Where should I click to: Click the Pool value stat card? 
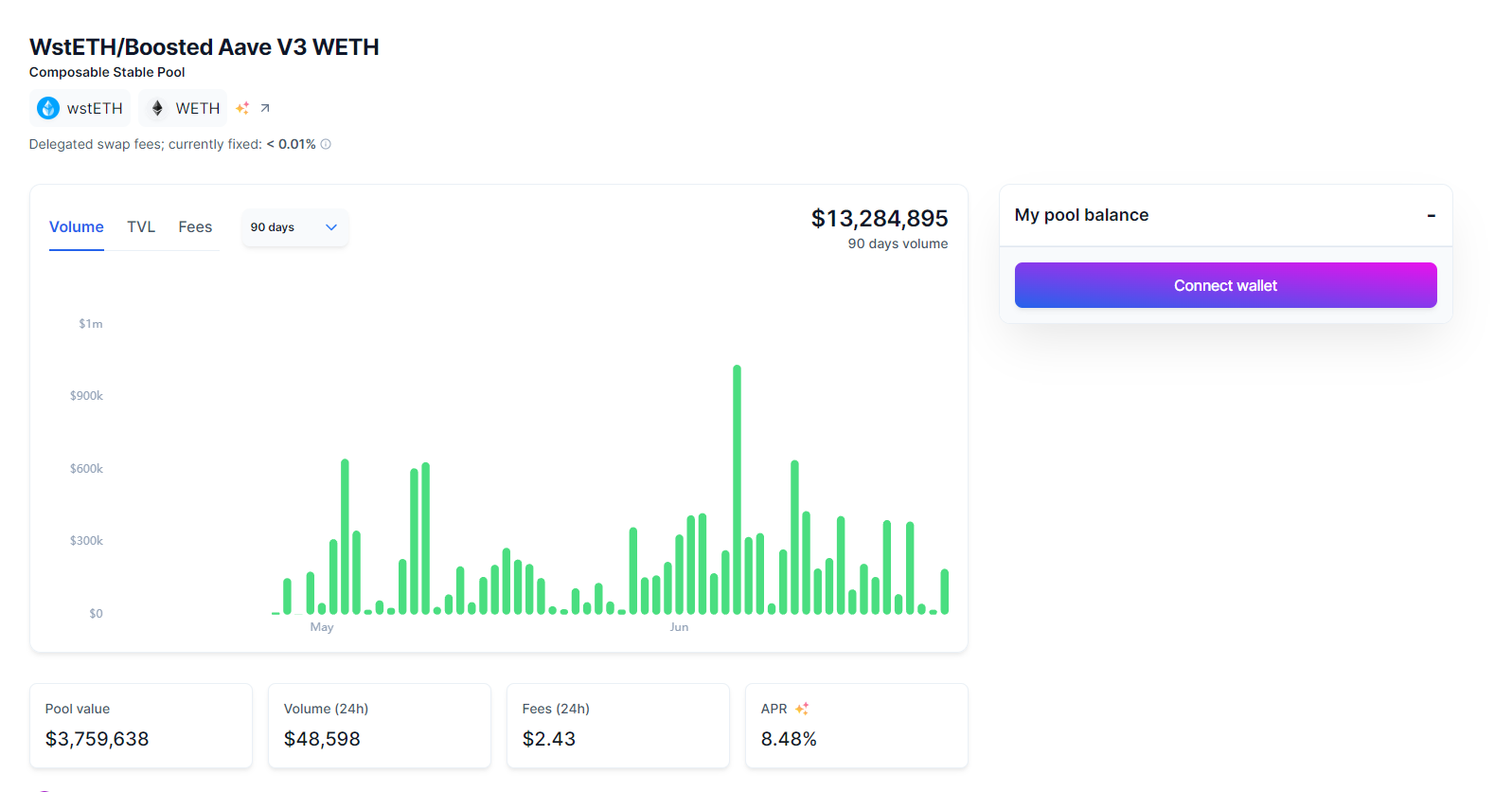click(141, 725)
